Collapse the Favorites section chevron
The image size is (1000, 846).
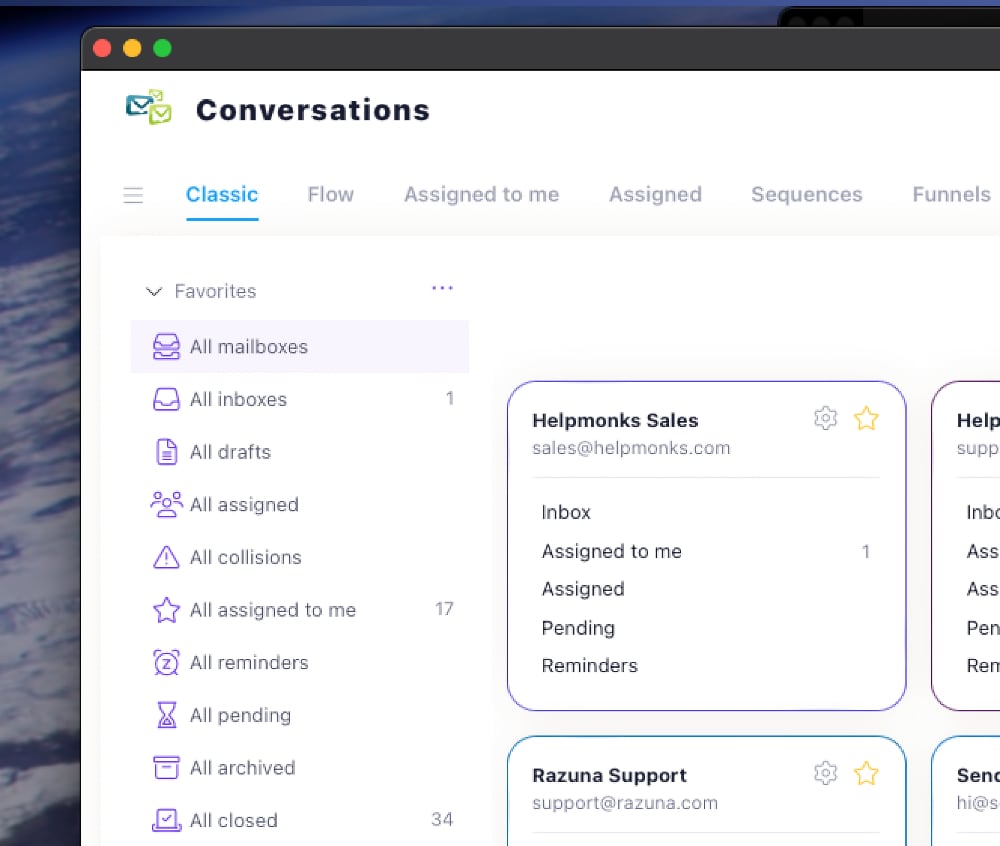click(x=154, y=292)
